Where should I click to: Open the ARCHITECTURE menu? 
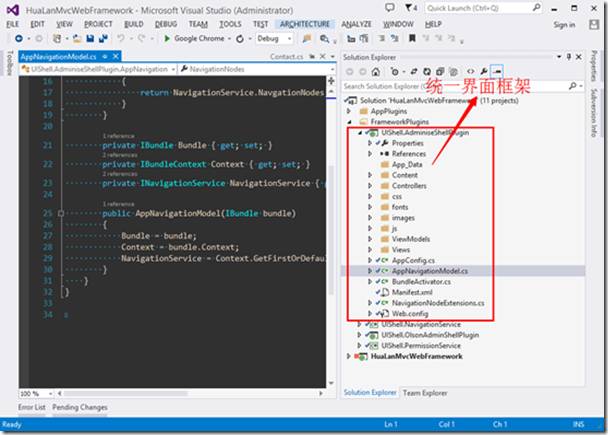click(305, 24)
